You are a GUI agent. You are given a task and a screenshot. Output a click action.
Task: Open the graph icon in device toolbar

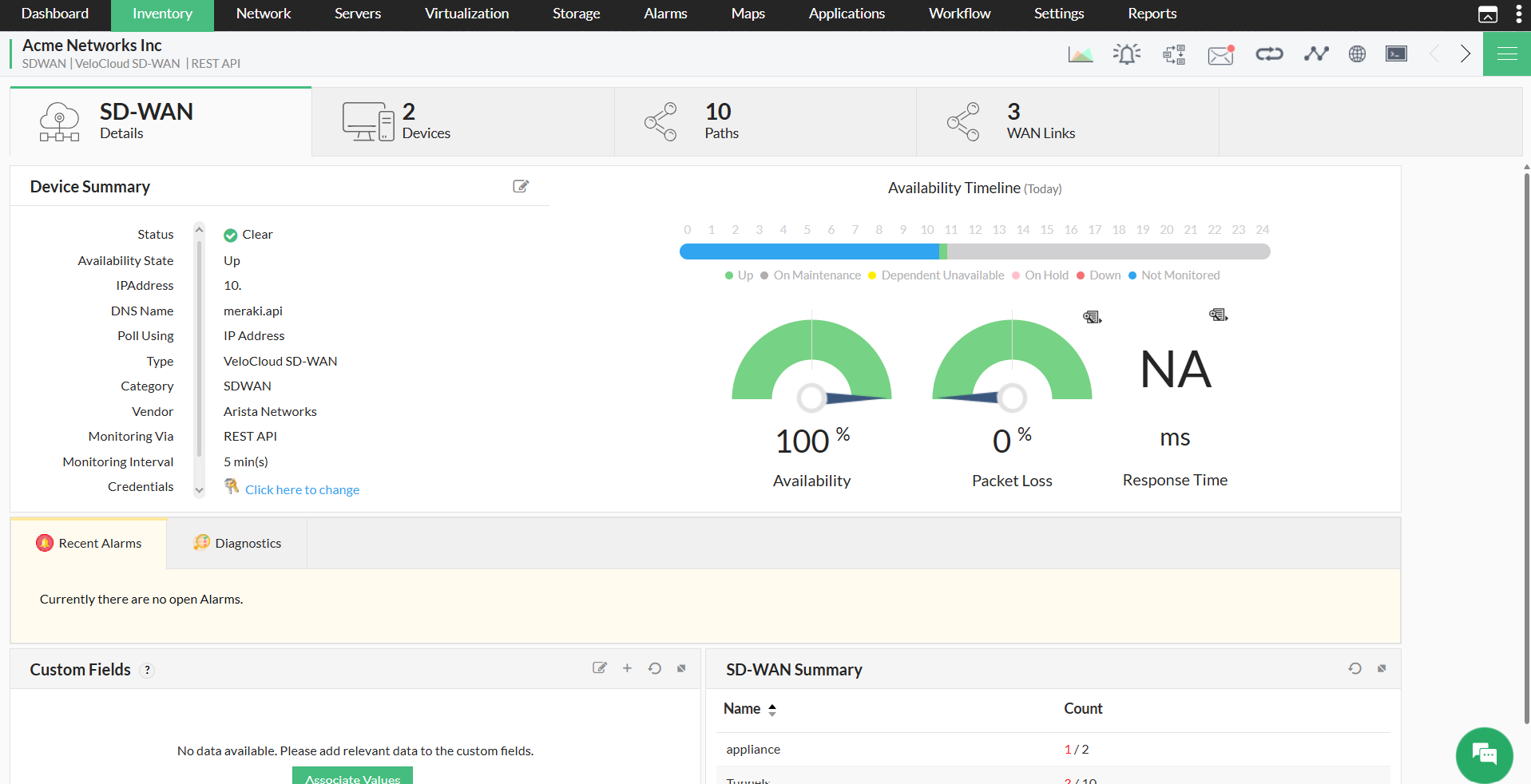[x=1081, y=54]
